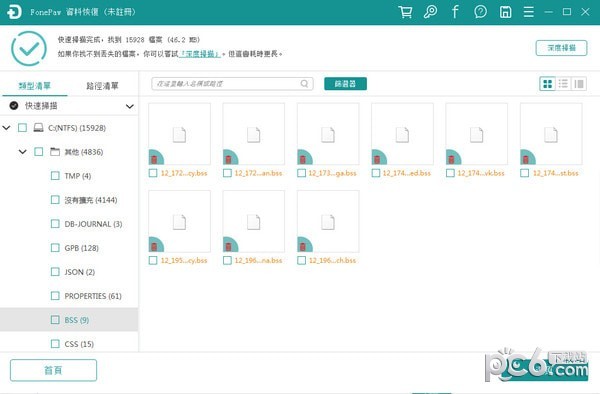Image resolution: width=600 pixels, height=394 pixels.
Task: Check the 其他 (4836) checkbox
Action: pos(39,152)
